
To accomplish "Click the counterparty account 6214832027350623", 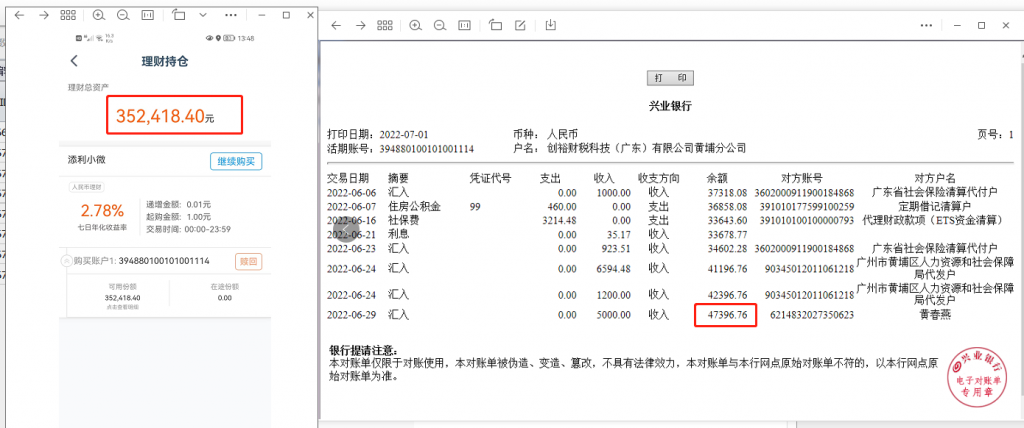I will 812,315.
